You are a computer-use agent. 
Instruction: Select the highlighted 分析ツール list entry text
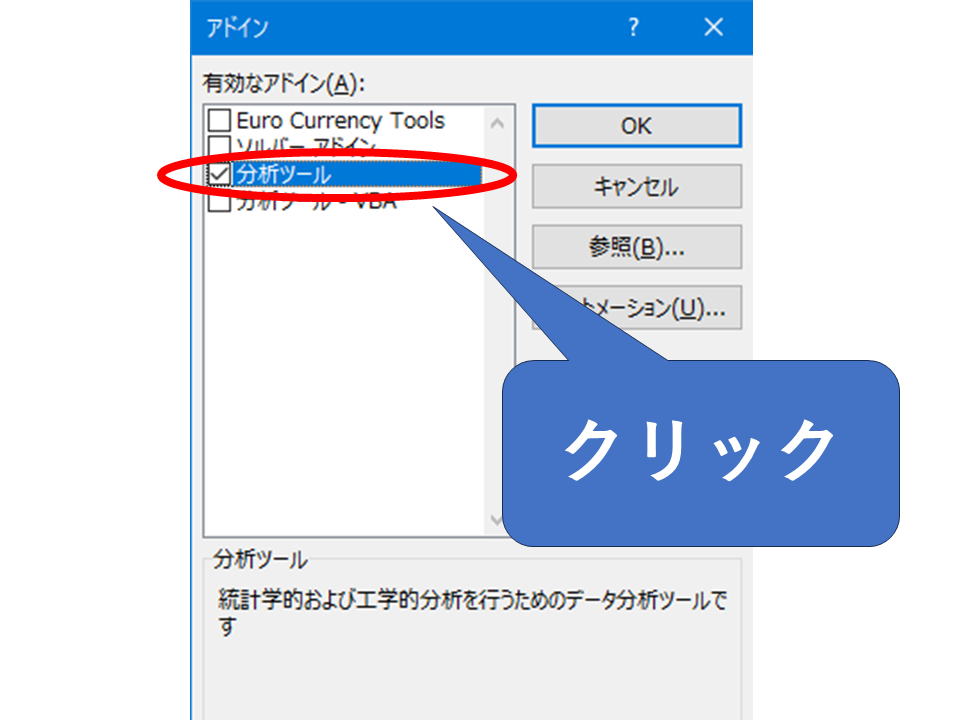[284, 174]
